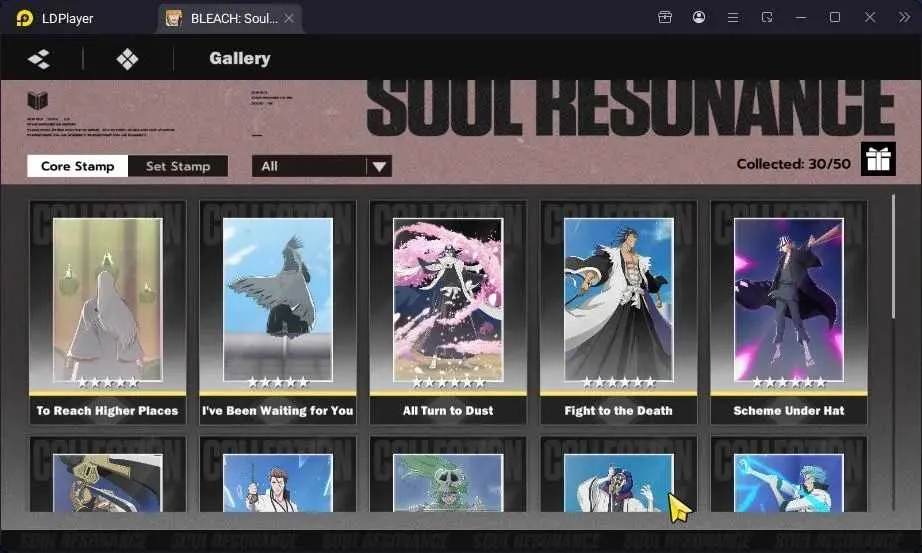Viewport: 922px width, 553px height.
Task: Select the Core Stamp tab
Action: tap(78, 166)
